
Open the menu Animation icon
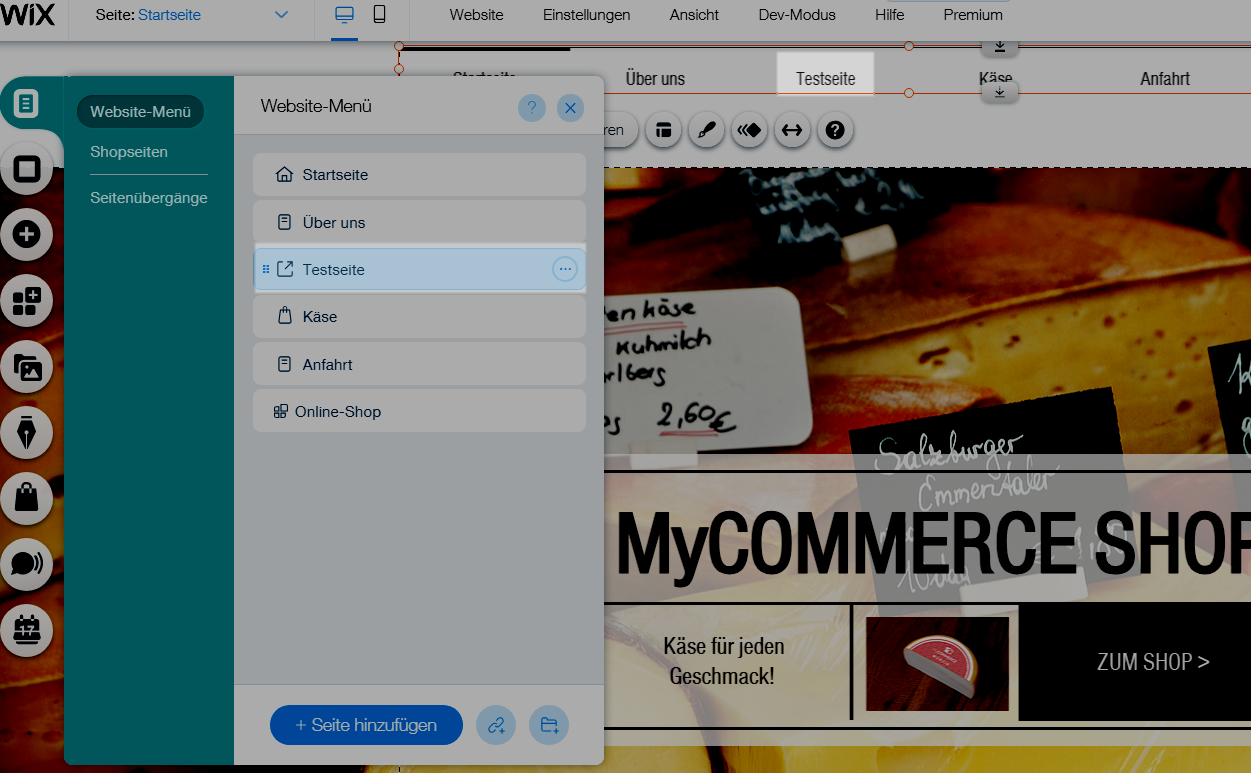pyautogui.click(x=749, y=130)
